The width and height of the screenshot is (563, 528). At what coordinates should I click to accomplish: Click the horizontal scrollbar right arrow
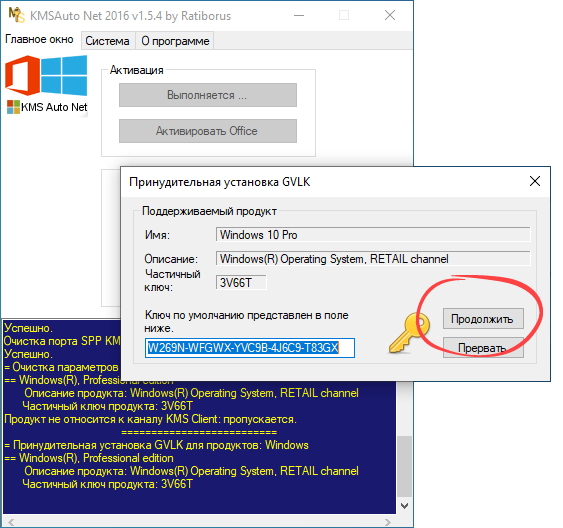[x=388, y=522]
